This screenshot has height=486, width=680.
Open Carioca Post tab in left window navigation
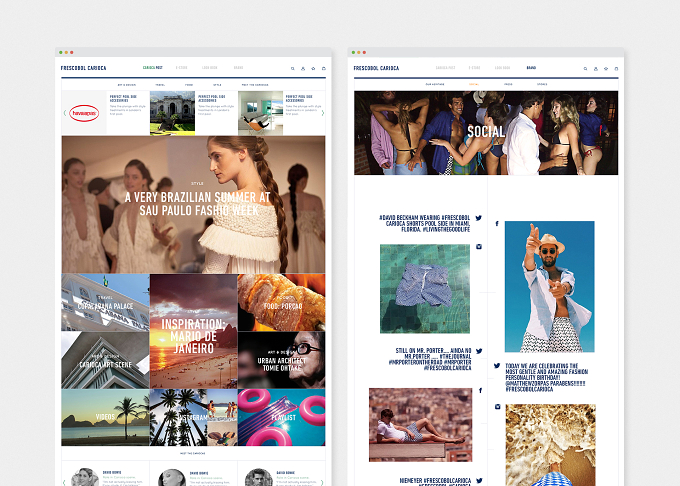tap(153, 68)
